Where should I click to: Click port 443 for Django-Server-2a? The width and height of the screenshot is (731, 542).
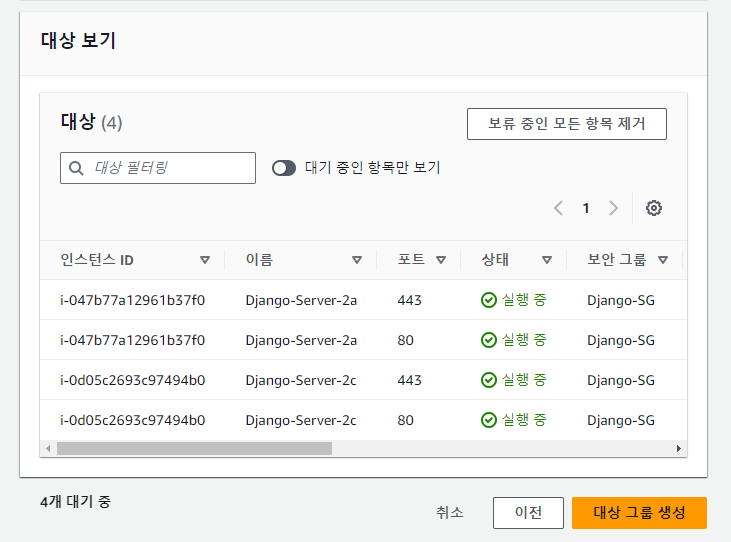point(409,300)
